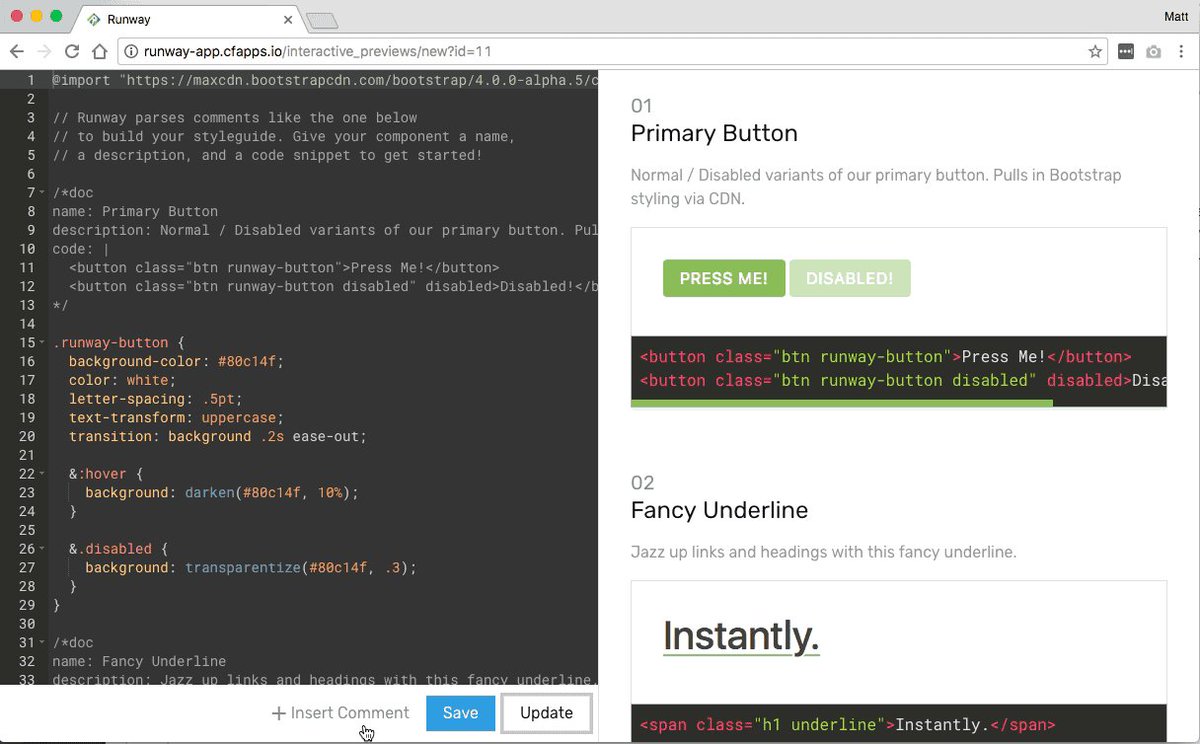Image resolution: width=1200 pixels, height=744 pixels.
Task: Click the name: Fancy Underline code line
Action: [x=139, y=661]
